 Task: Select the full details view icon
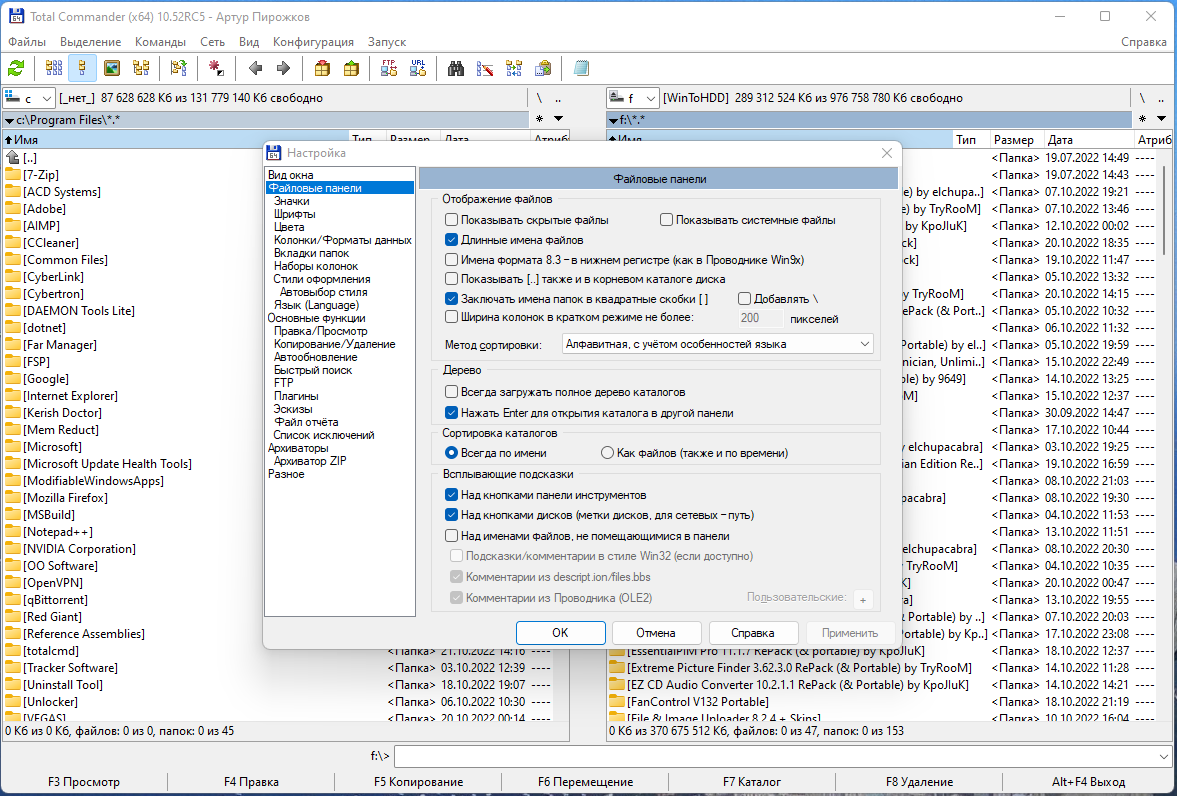pyautogui.click(x=82, y=68)
